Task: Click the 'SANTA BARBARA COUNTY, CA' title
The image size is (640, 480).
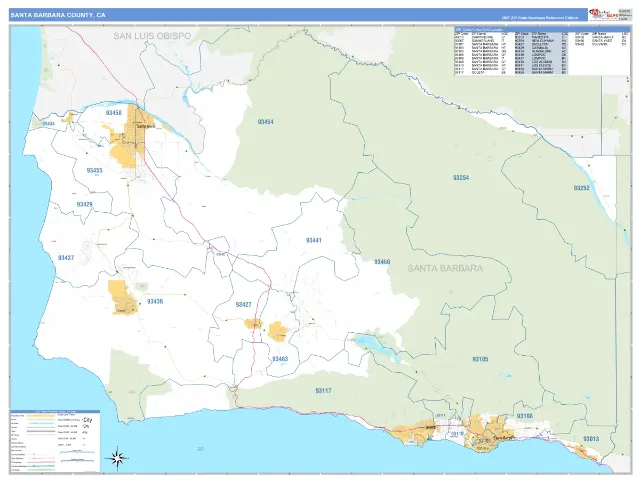Action: click(58, 15)
